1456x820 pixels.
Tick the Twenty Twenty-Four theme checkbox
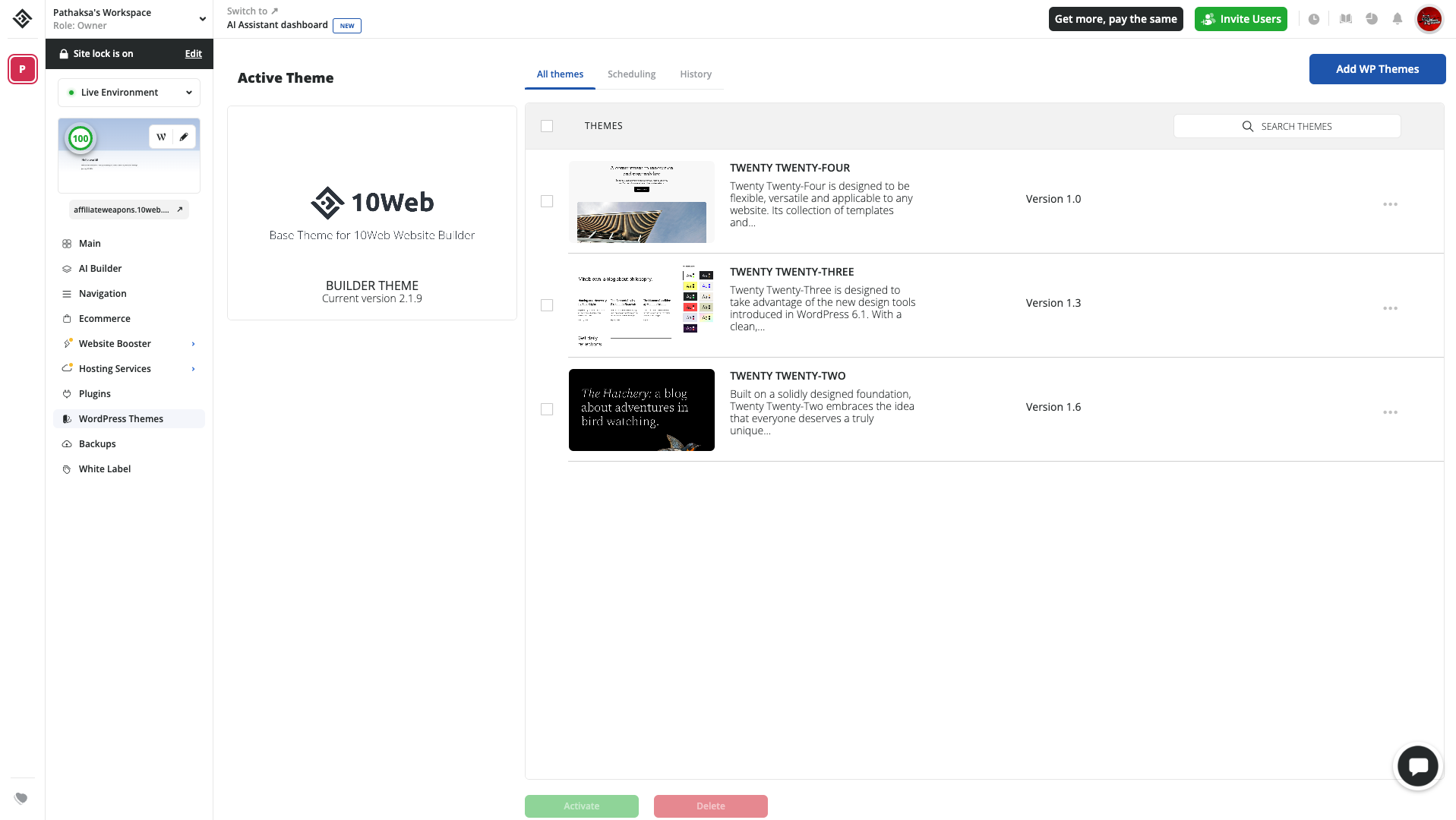coord(547,201)
